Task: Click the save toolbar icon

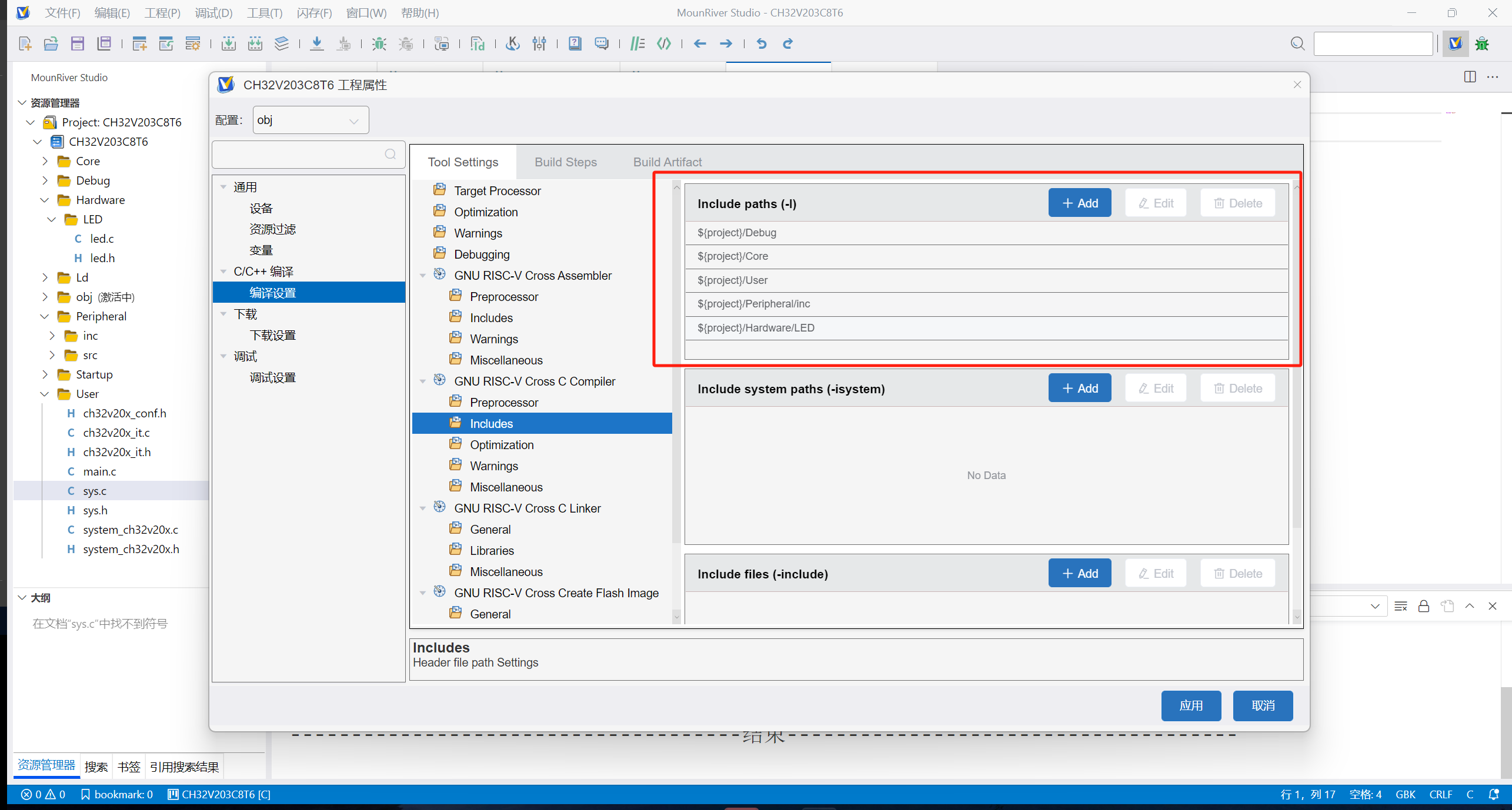Action: tap(78, 43)
